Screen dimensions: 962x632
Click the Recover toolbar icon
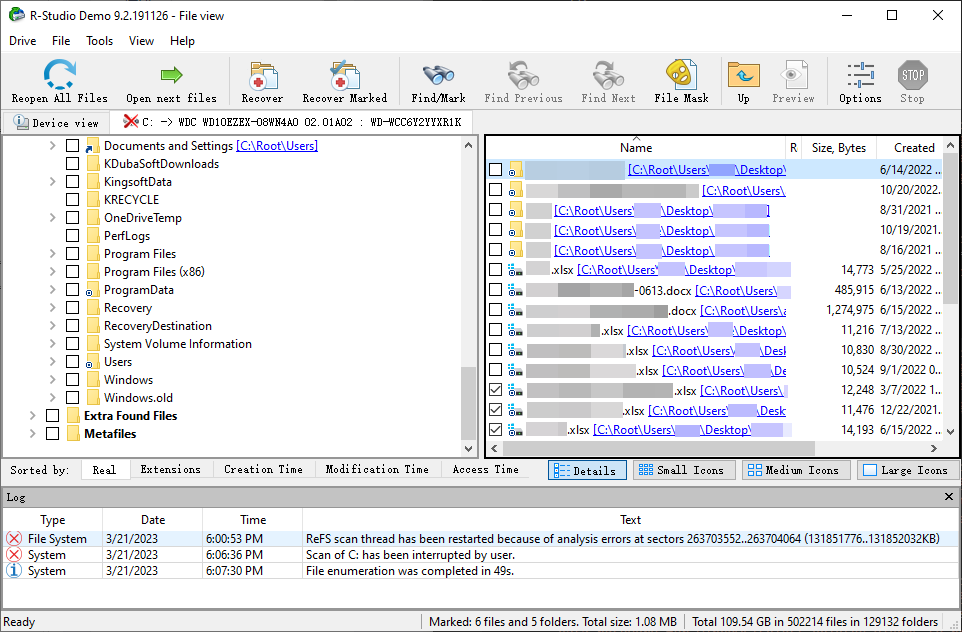pyautogui.click(x=263, y=76)
